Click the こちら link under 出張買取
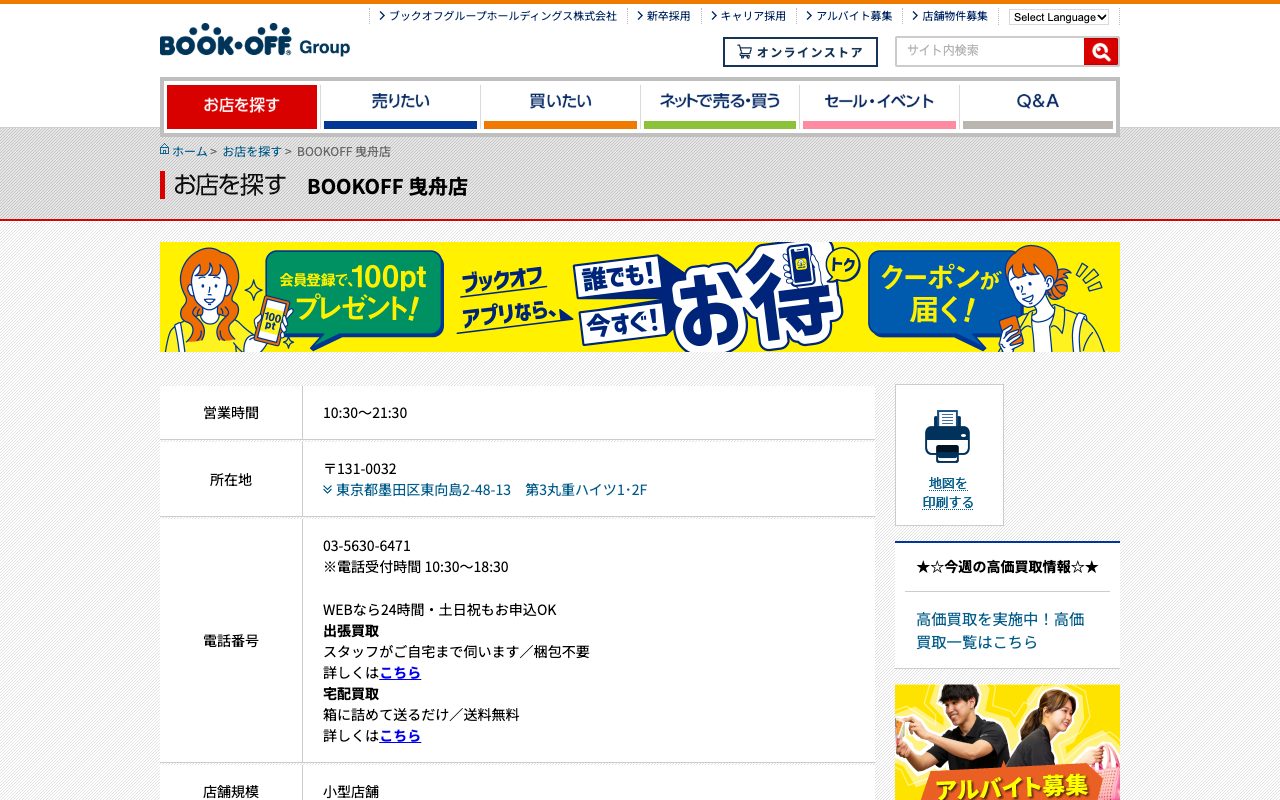Screen dimensions: 1280x800 (400, 672)
